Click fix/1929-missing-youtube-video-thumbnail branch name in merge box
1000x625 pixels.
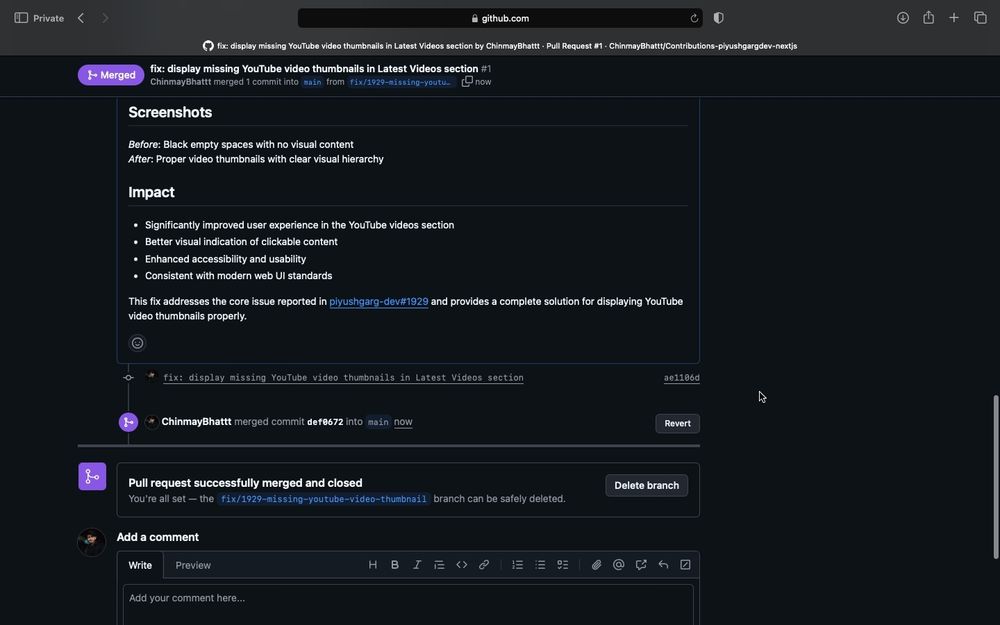coord(323,499)
